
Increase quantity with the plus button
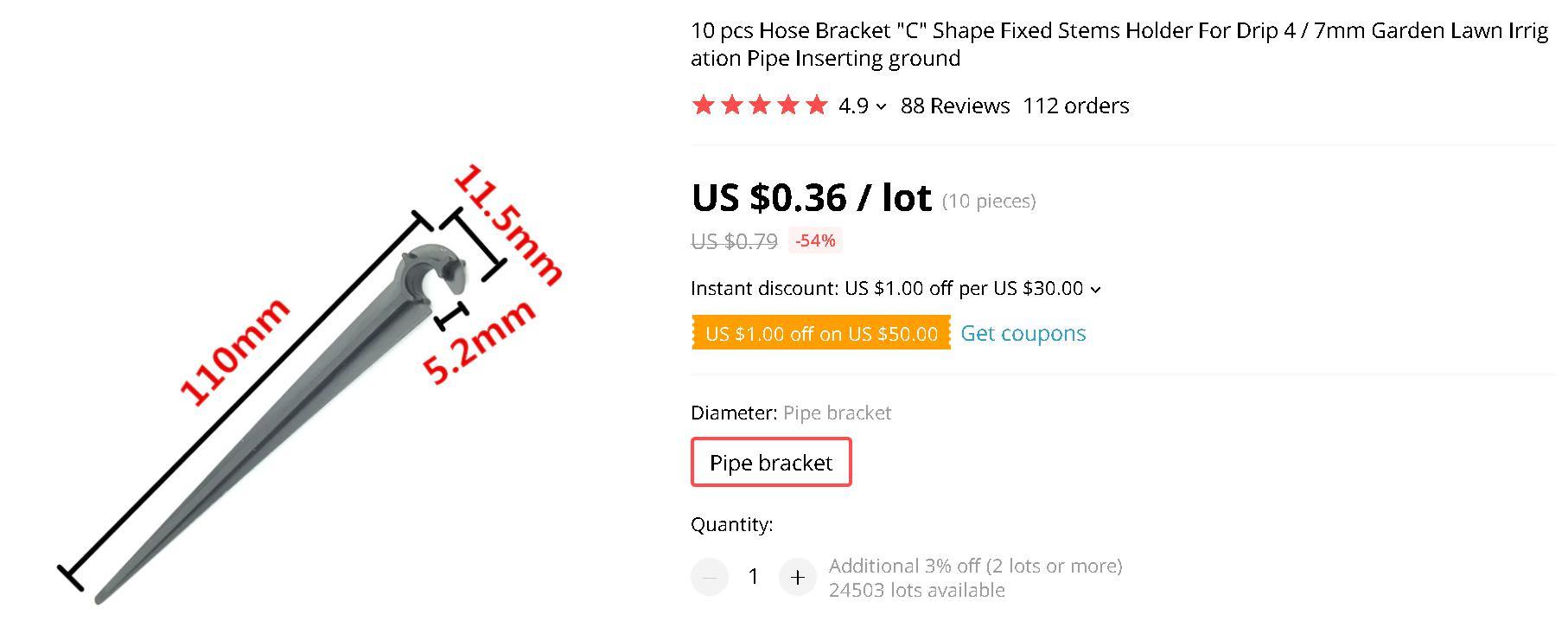coord(797,577)
